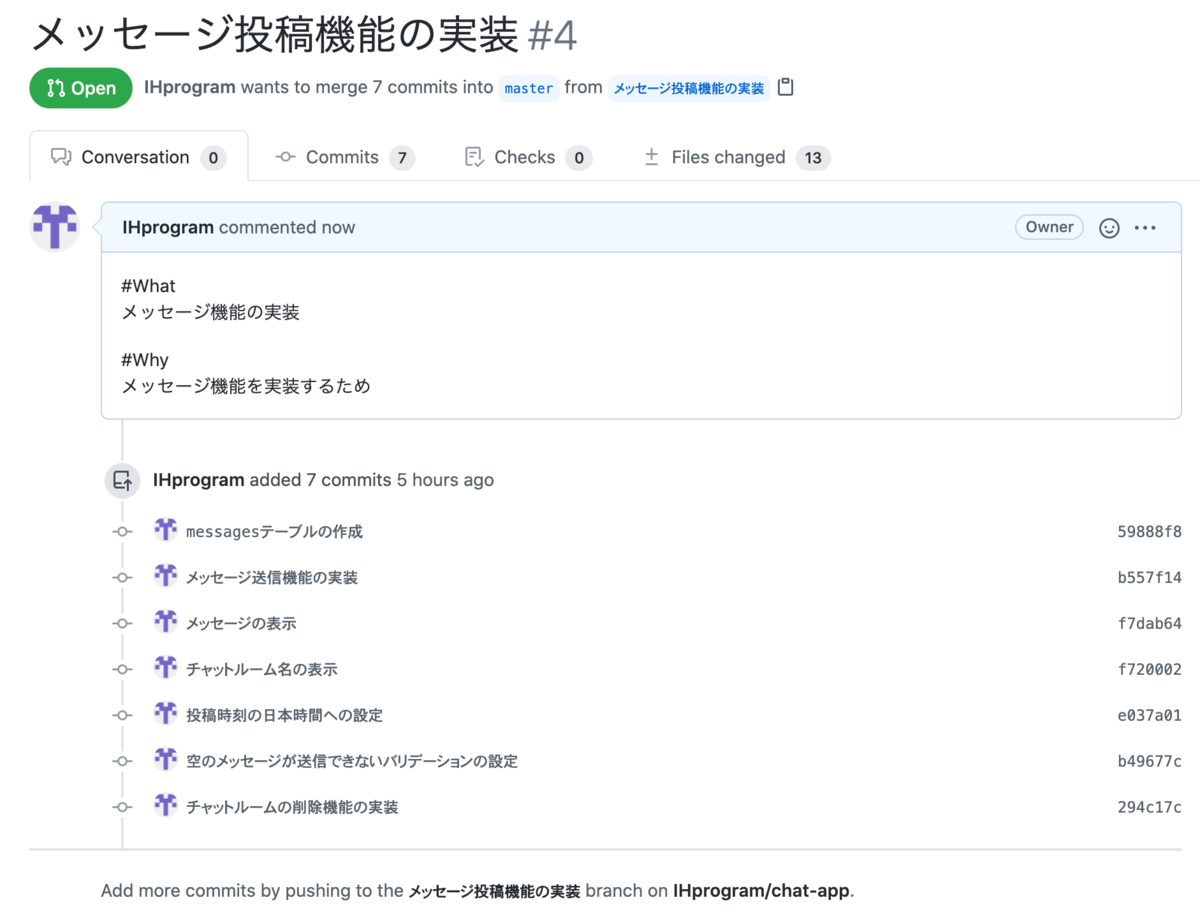Viewport: 1200px width, 921px height.
Task: Open the comment three-dots options menu
Action: 1145,228
